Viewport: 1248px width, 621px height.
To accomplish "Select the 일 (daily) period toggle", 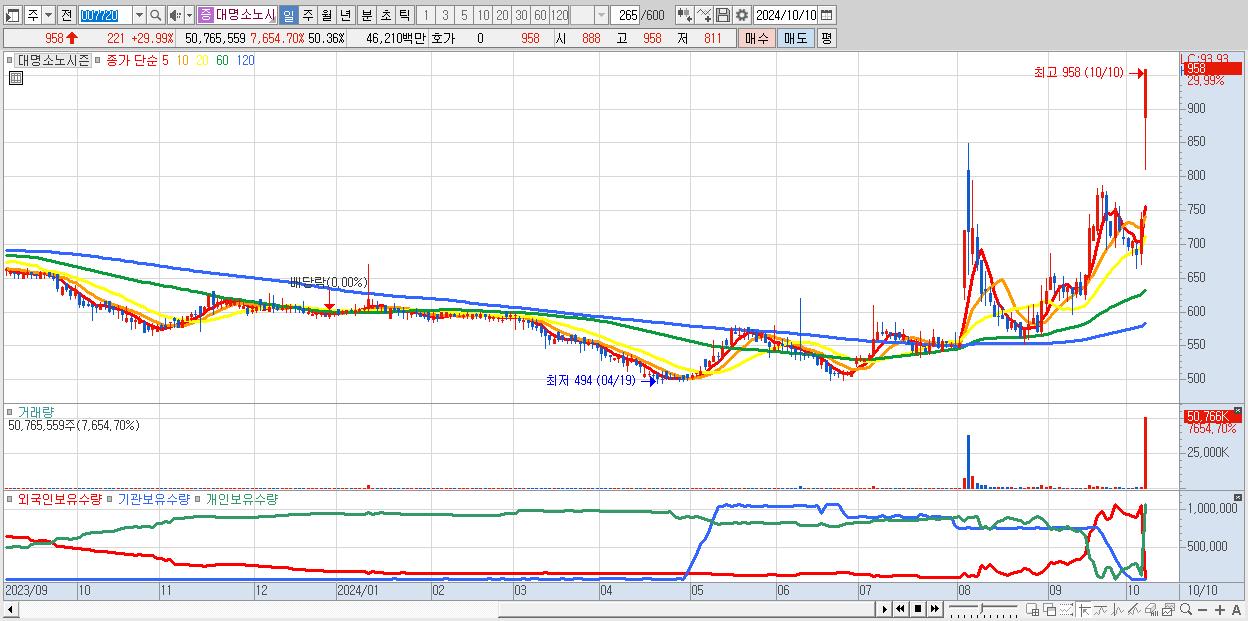I will click(288, 15).
